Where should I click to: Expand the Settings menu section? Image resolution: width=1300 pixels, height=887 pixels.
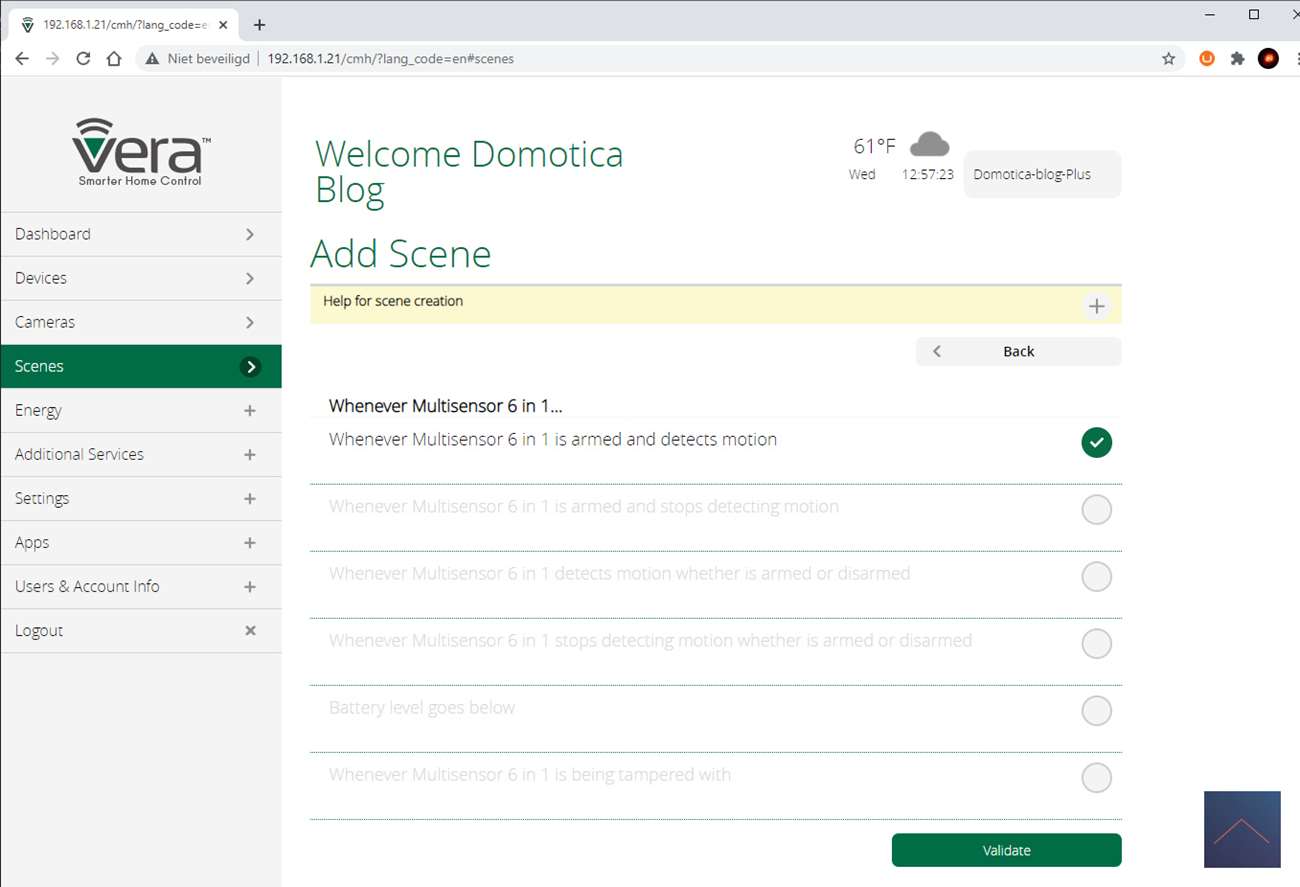click(x=250, y=499)
